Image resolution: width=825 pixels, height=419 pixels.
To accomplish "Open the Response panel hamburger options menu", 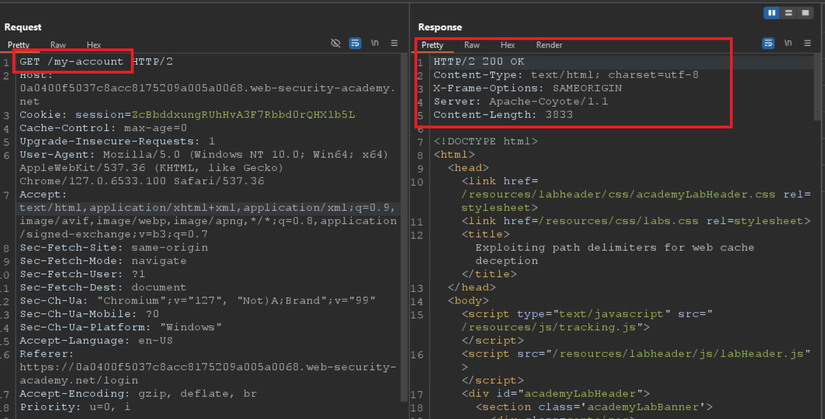I will coord(807,43).
